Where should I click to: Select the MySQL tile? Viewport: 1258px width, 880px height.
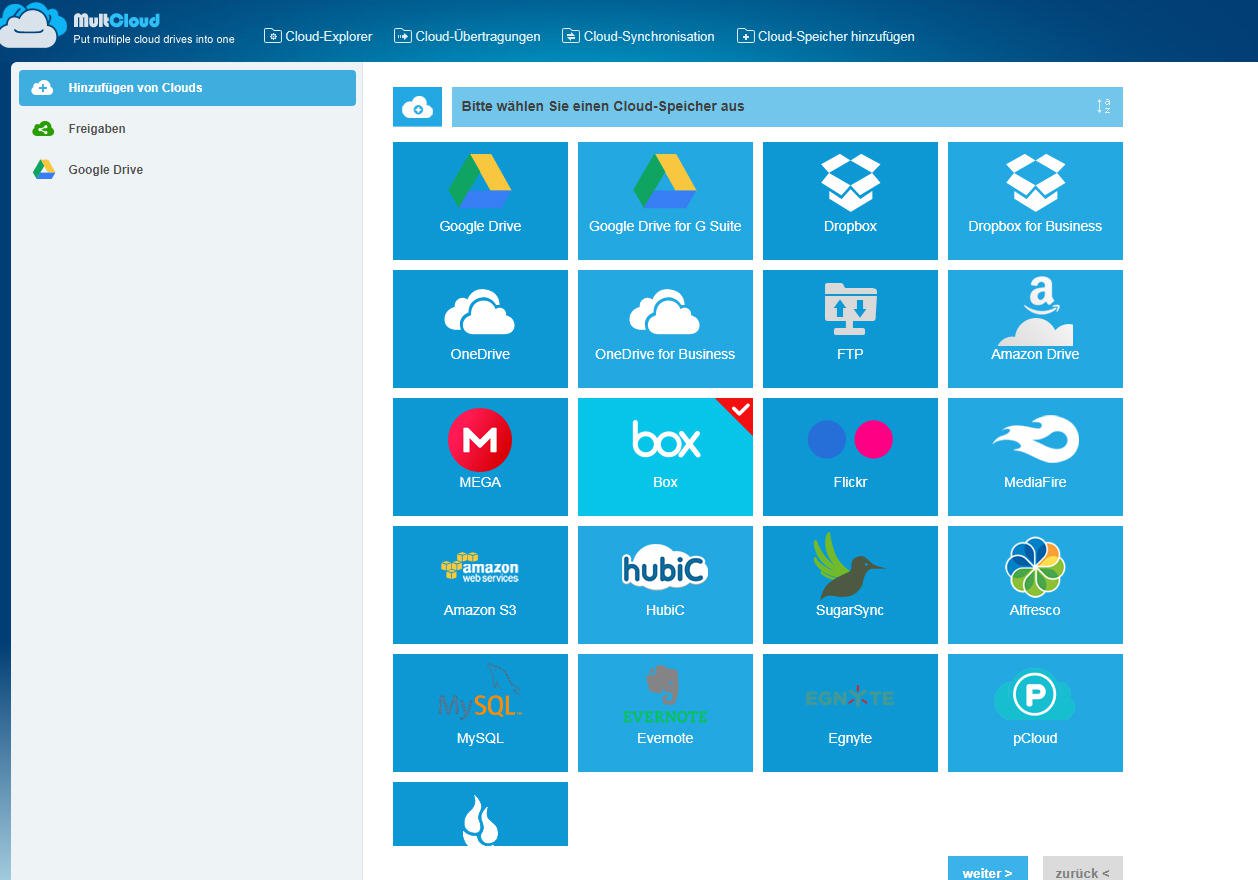click(480, 712)
